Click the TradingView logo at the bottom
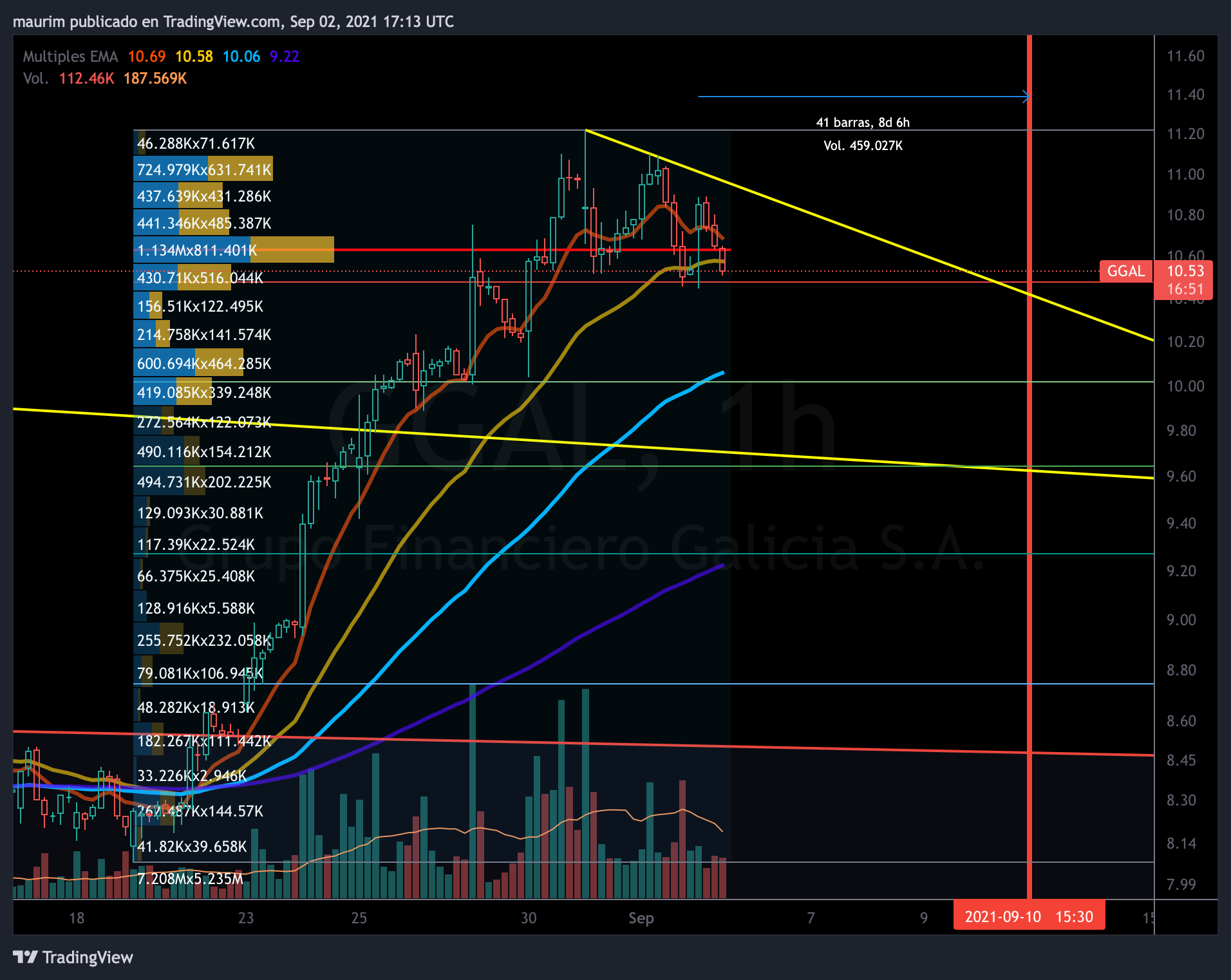The image size is (1231, 980). [x=73, y=957]
